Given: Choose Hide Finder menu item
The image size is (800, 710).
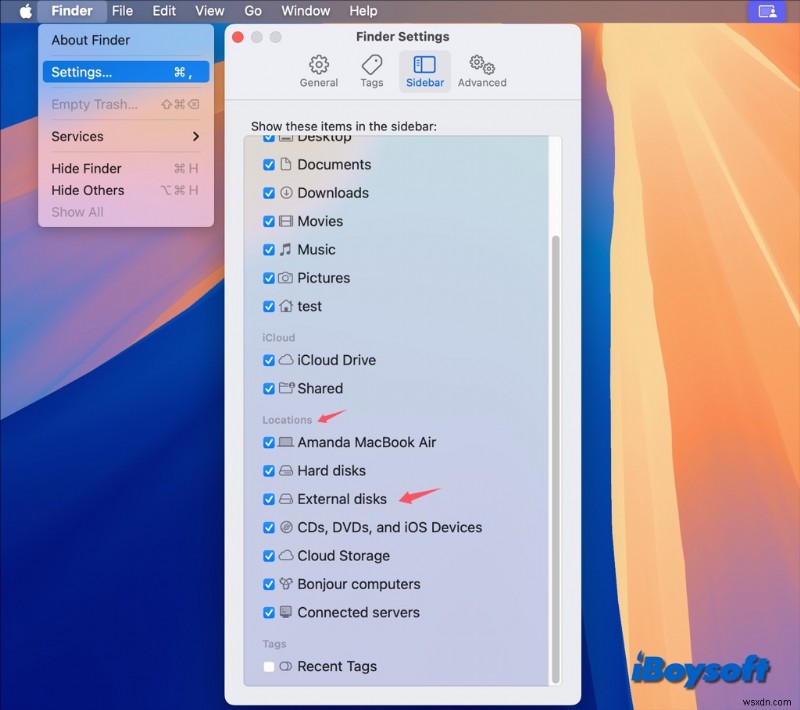Looking at the screenshot, I should coord(126,168).
